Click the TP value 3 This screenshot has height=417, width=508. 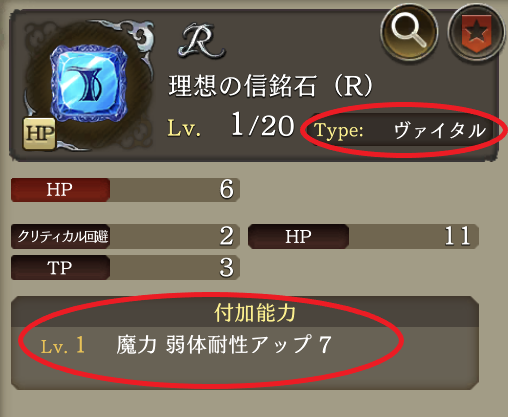[x=226, y=267]
